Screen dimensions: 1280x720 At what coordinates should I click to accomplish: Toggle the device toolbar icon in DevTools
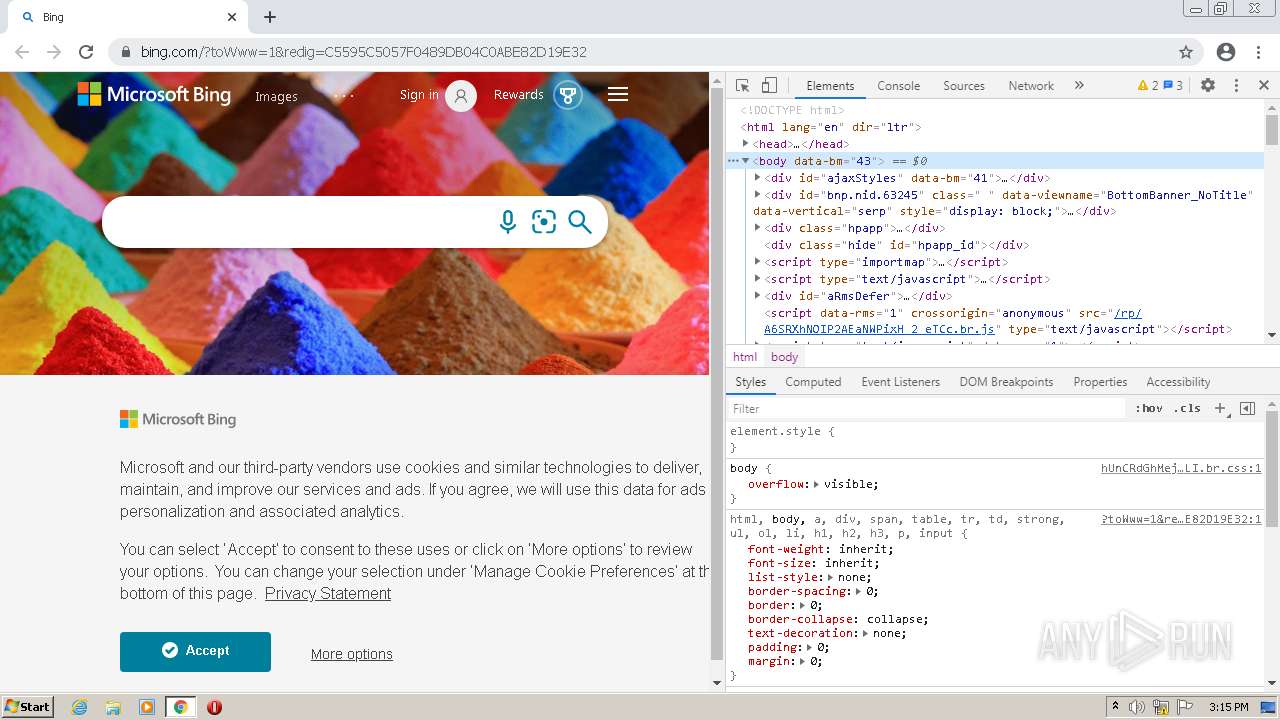click(x=769, y=86)
